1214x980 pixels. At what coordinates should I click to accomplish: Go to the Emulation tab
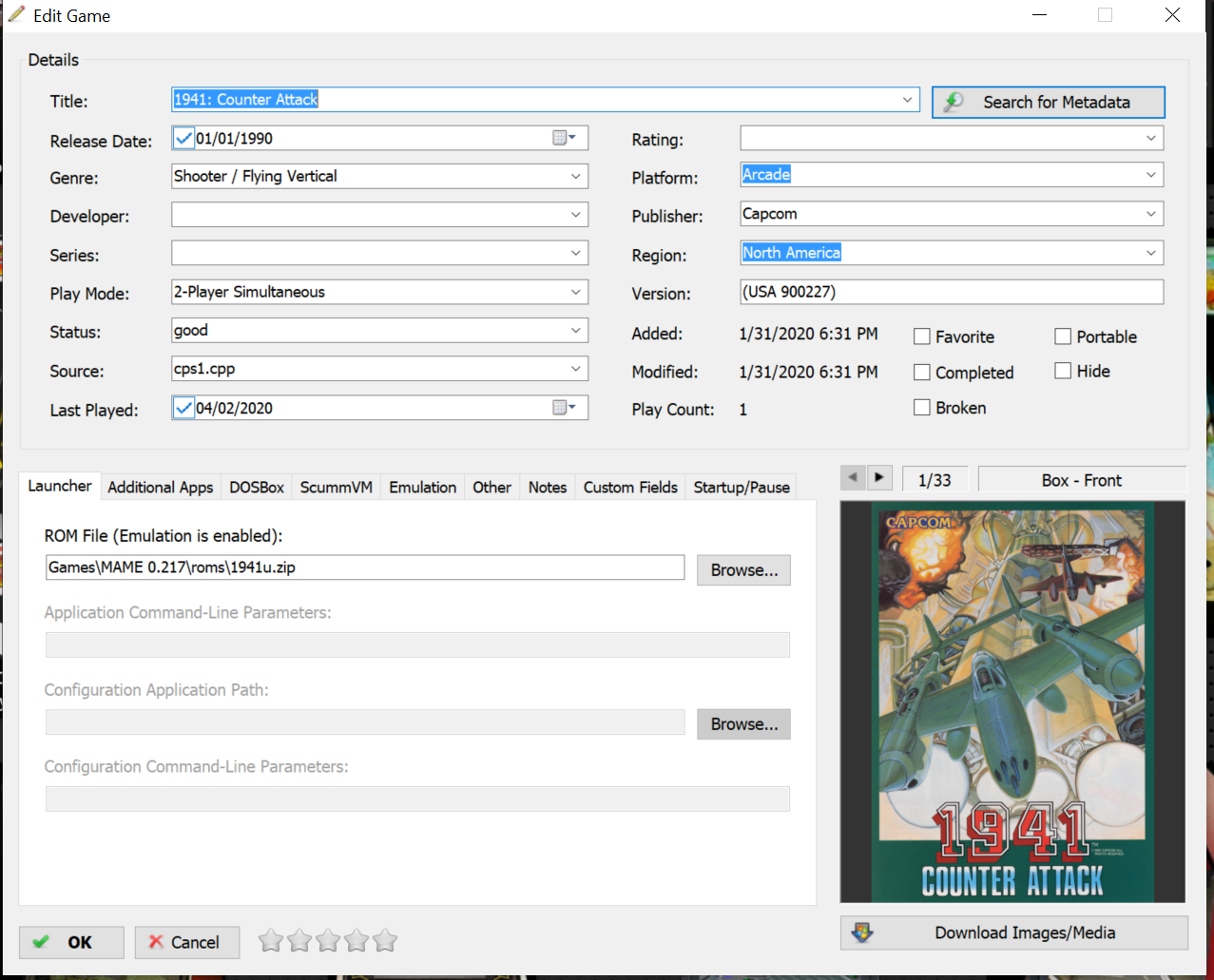pos(423,488)
